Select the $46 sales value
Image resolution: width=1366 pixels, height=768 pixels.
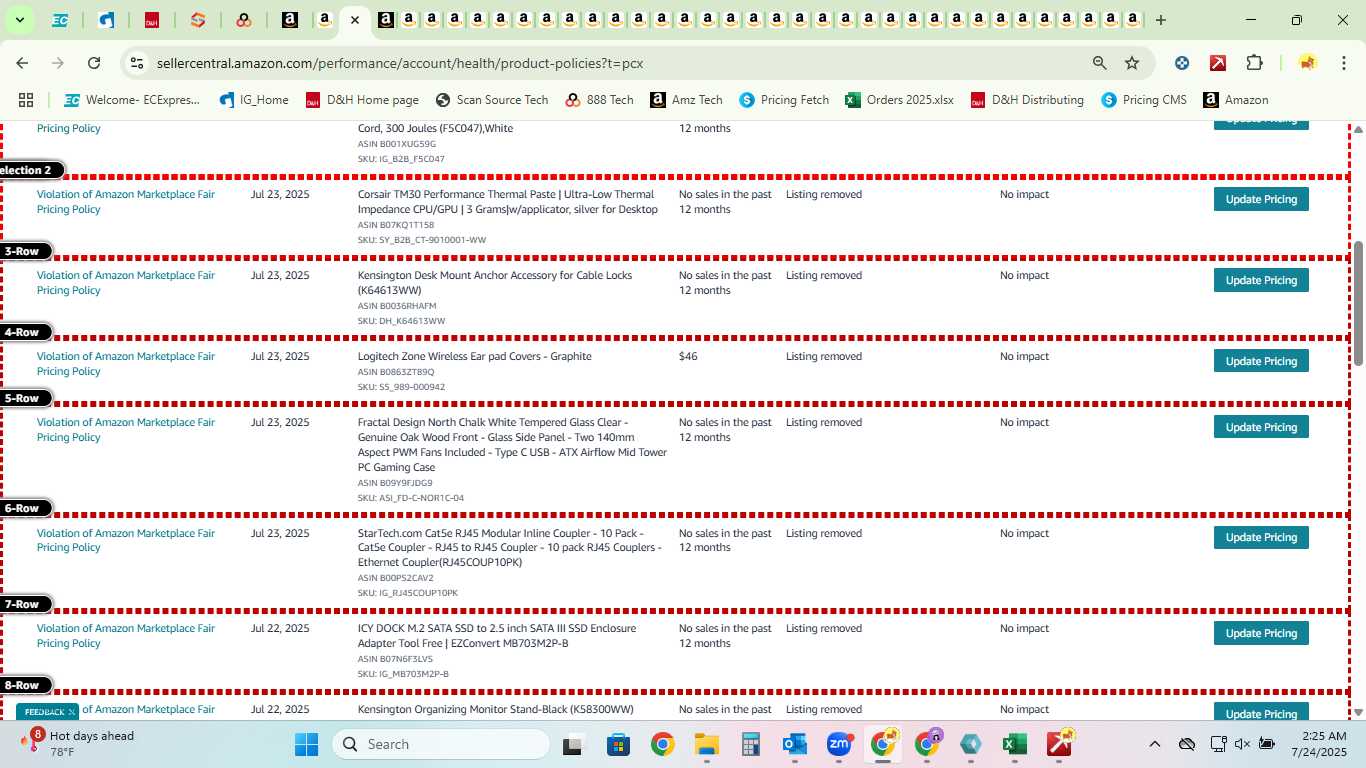pos(688,356)
